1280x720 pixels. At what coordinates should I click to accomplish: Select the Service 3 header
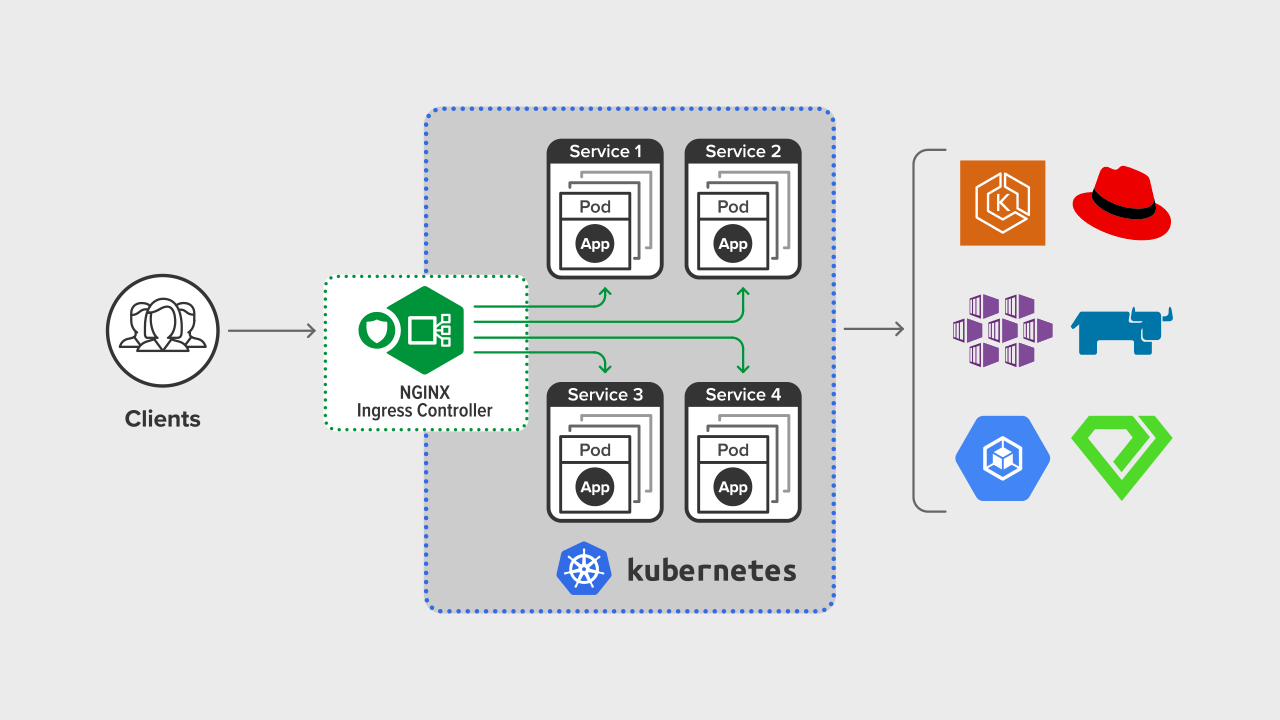605,395
